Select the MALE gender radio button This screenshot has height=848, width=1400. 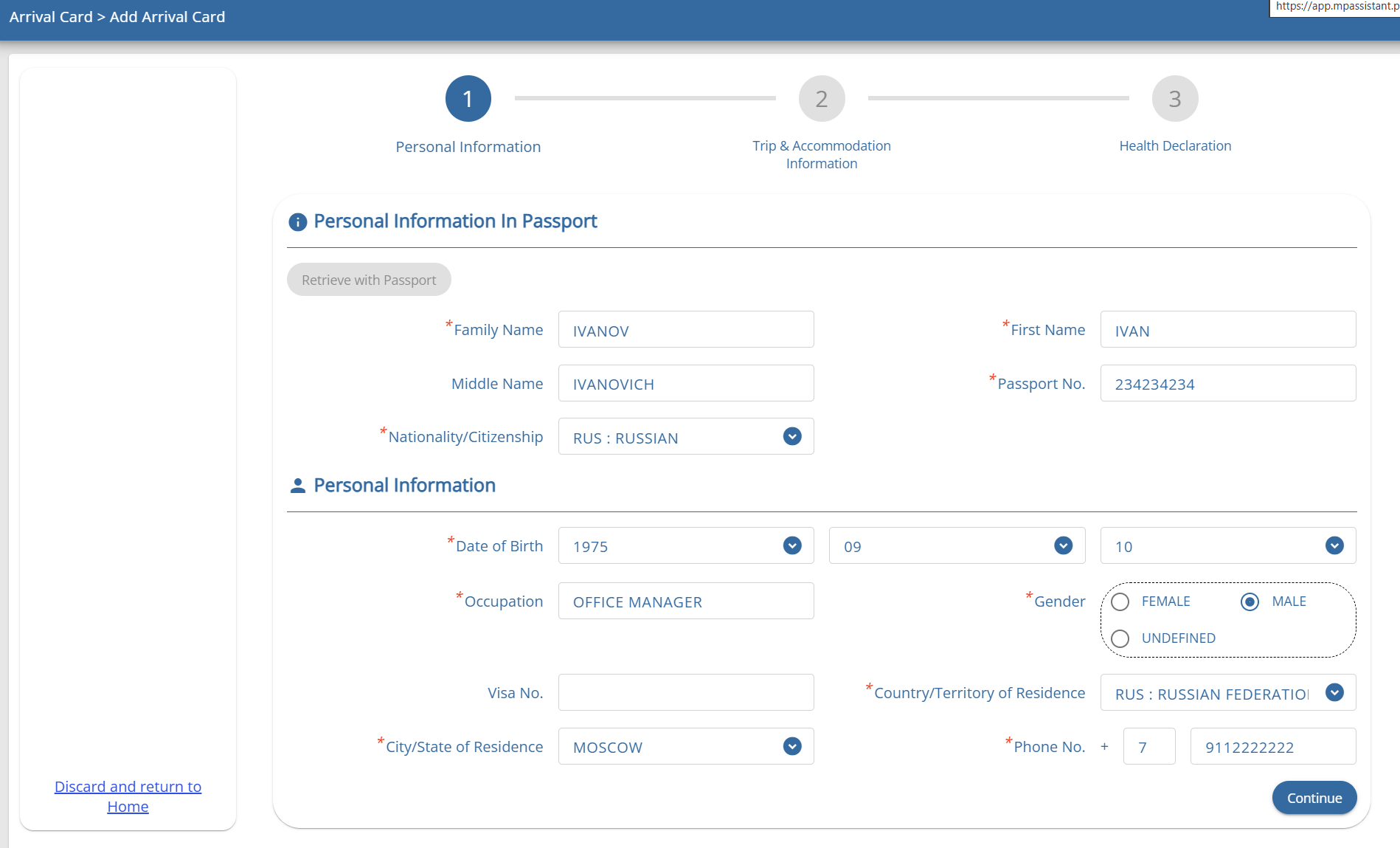tap(1250, 602)
